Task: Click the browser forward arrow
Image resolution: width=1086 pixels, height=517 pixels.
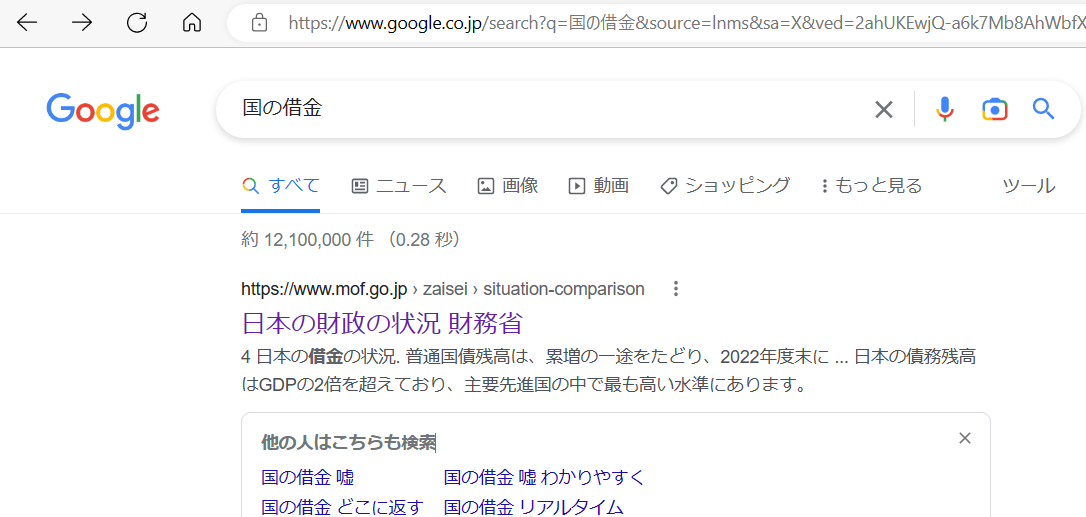Action: point(82,22)
